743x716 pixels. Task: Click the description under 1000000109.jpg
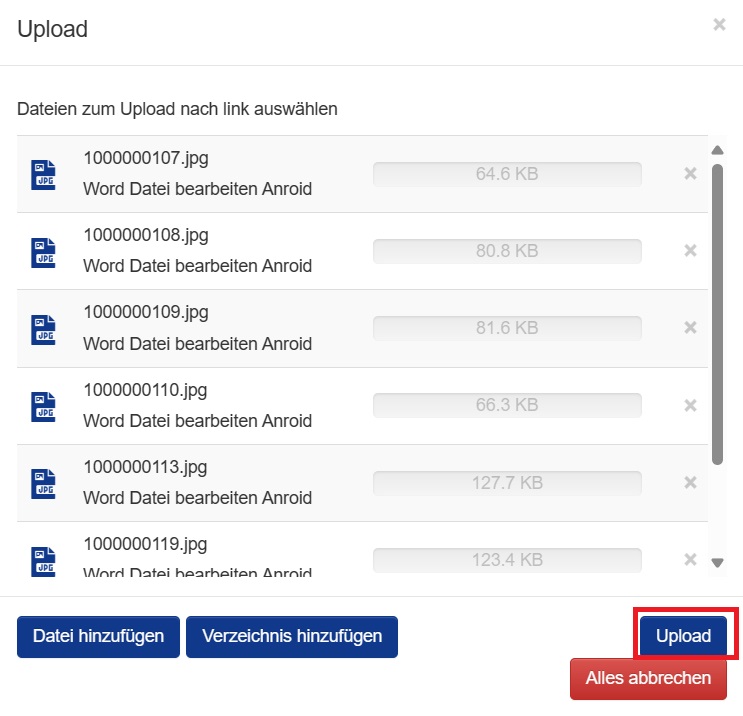[198, 344]
